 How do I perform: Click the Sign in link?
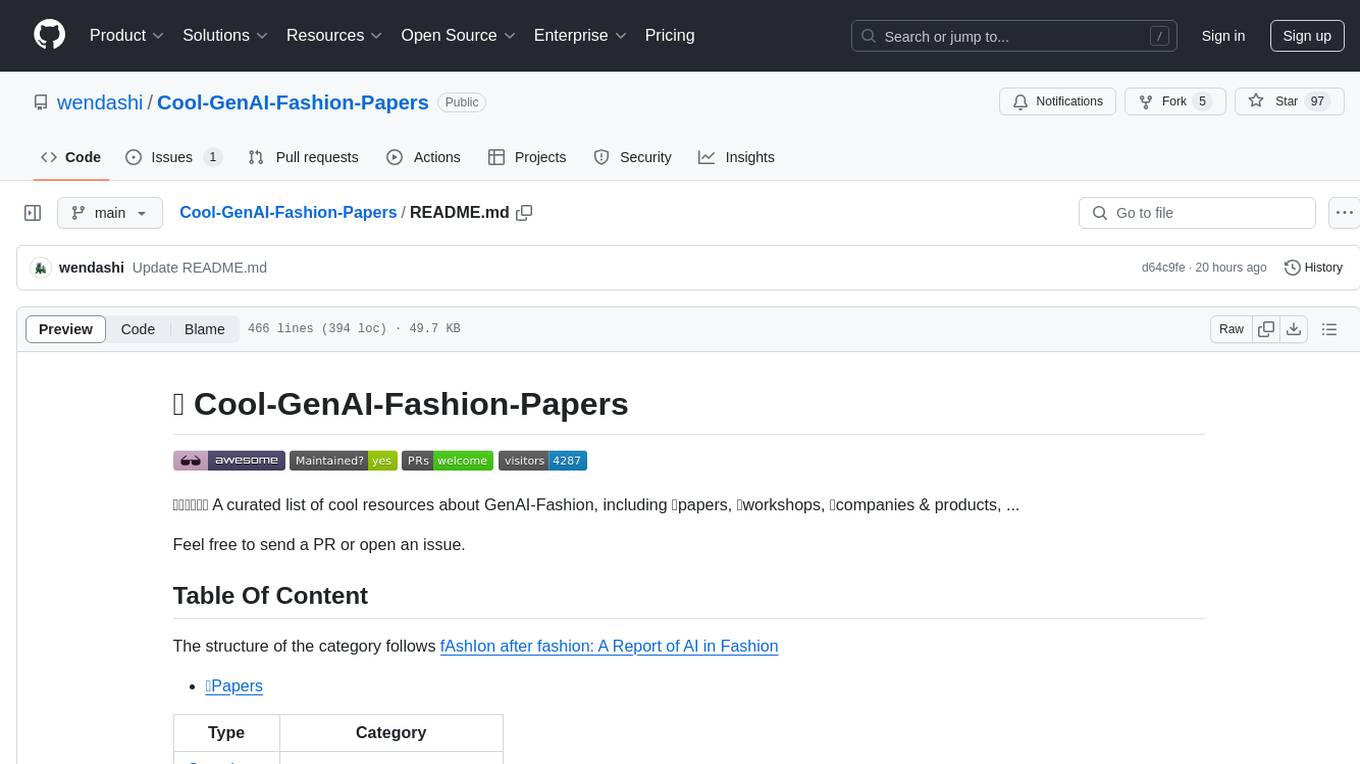pyautogui.click(x=1223, y=36)
